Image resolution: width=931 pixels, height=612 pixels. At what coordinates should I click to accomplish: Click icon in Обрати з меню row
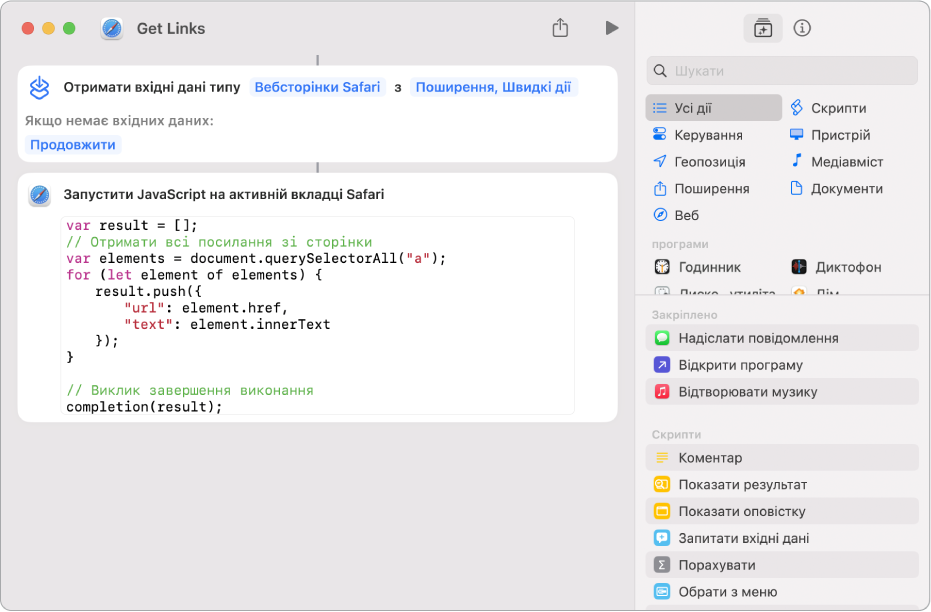661,592
